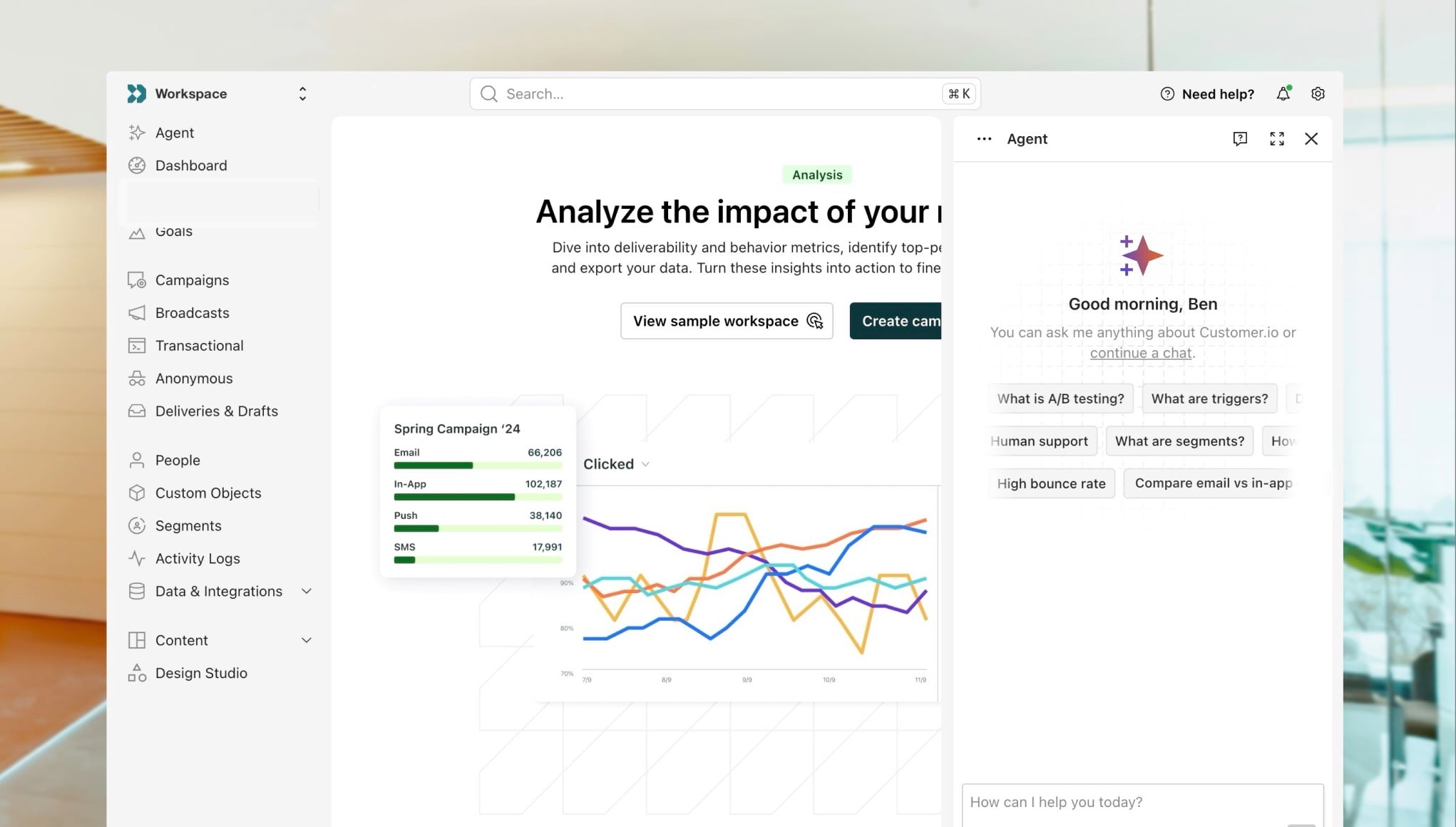Screen dimensions: 1456x827
Task: Go to Campaigns in the sidebar
Action: coord(192,280)
